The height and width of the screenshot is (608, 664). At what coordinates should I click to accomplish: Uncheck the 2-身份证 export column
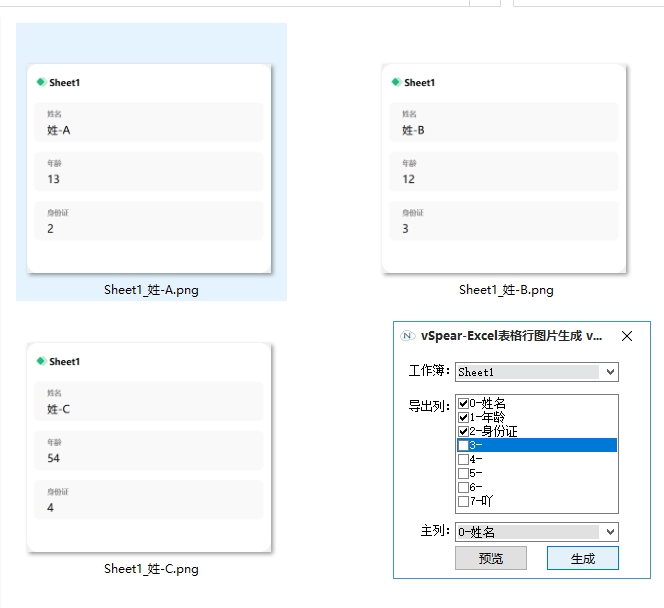click(x=463, y=431)
